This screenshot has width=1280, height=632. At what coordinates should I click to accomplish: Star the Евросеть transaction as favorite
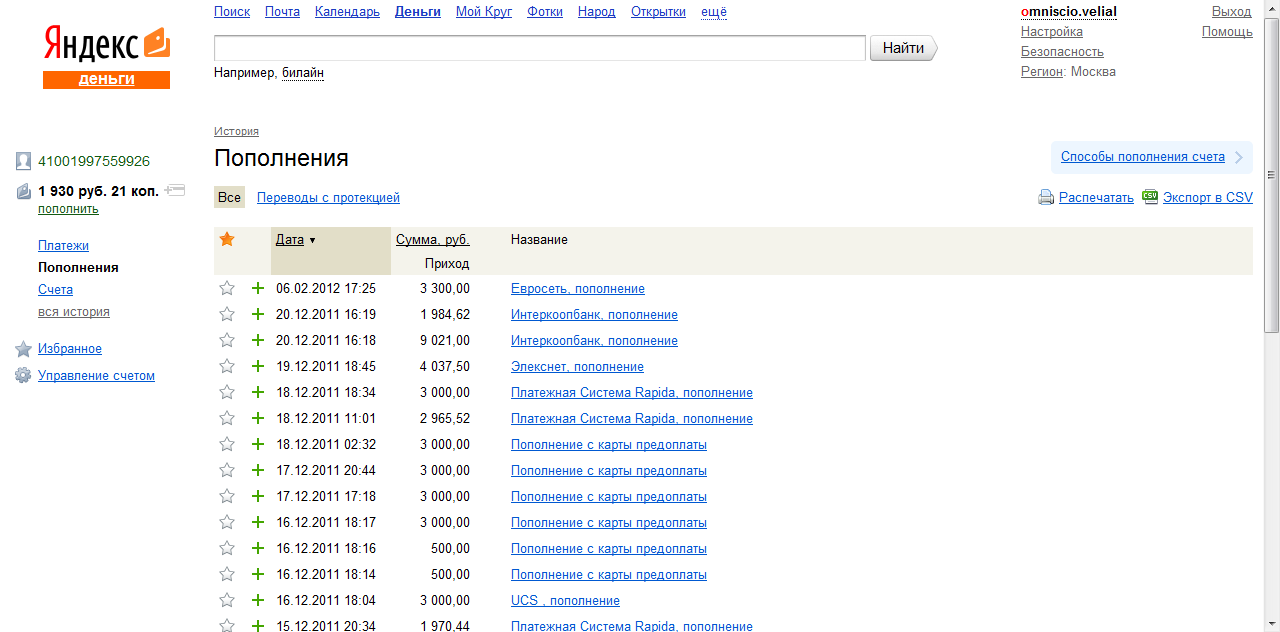tap(227, 288)
